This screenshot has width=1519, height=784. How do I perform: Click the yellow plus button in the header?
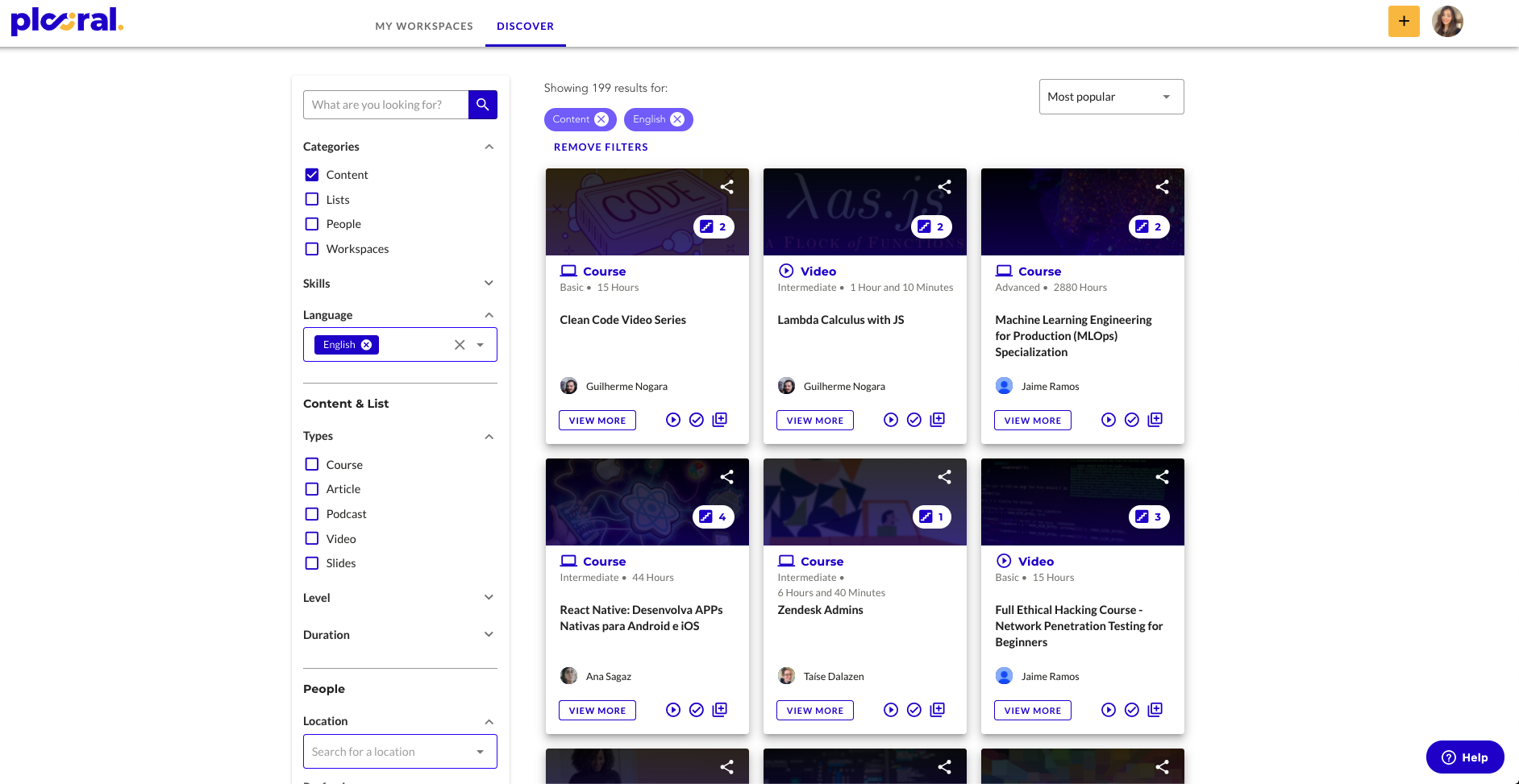point(1404,21)
